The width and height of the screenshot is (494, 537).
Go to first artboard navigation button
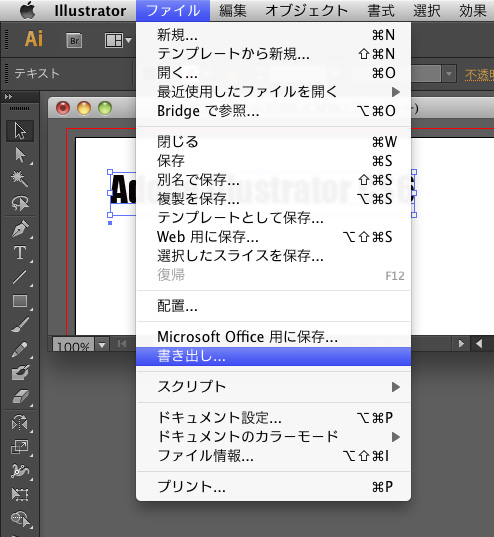tap(122, 344)
